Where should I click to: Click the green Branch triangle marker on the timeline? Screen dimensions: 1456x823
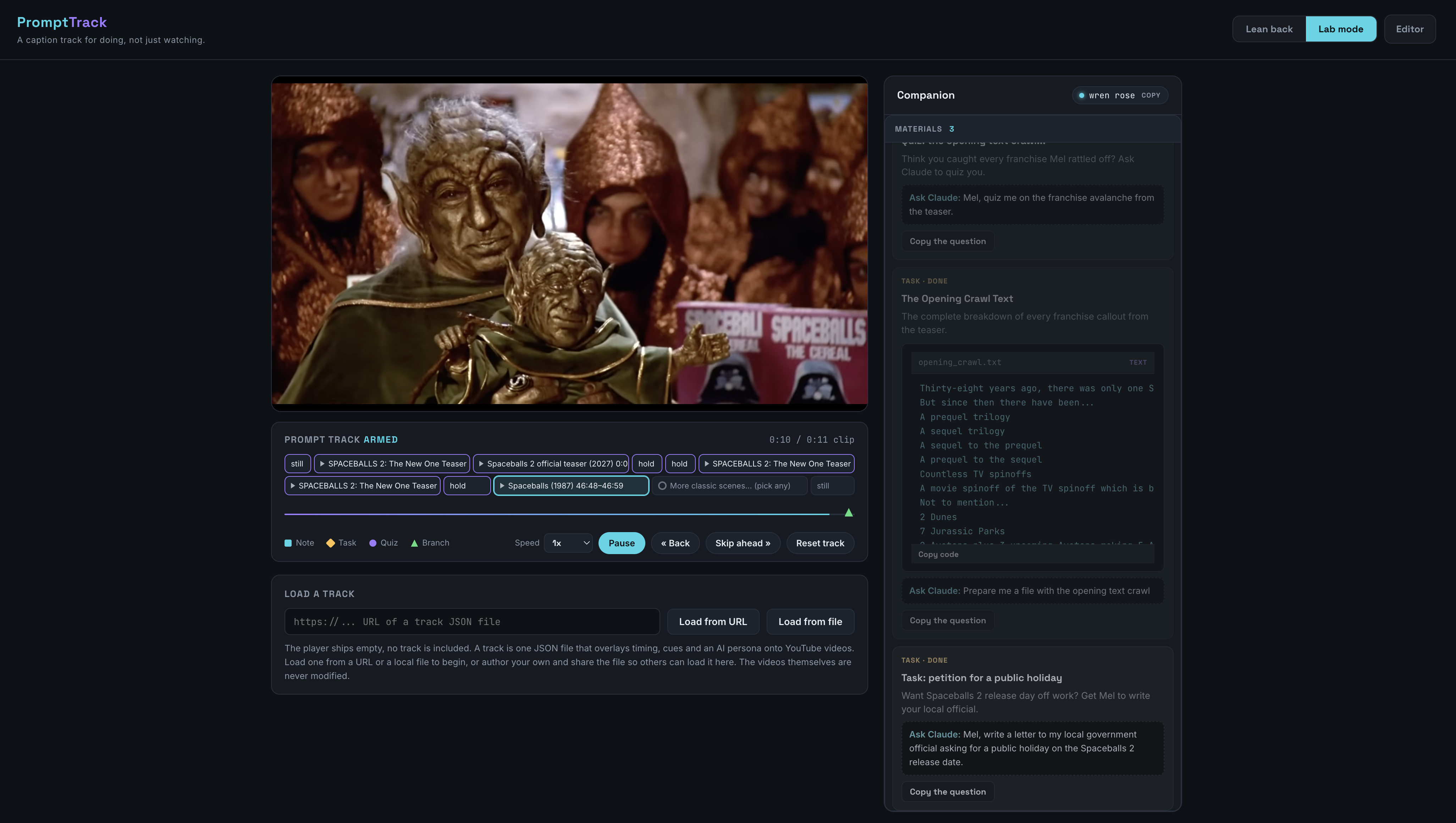pos(848,513)
